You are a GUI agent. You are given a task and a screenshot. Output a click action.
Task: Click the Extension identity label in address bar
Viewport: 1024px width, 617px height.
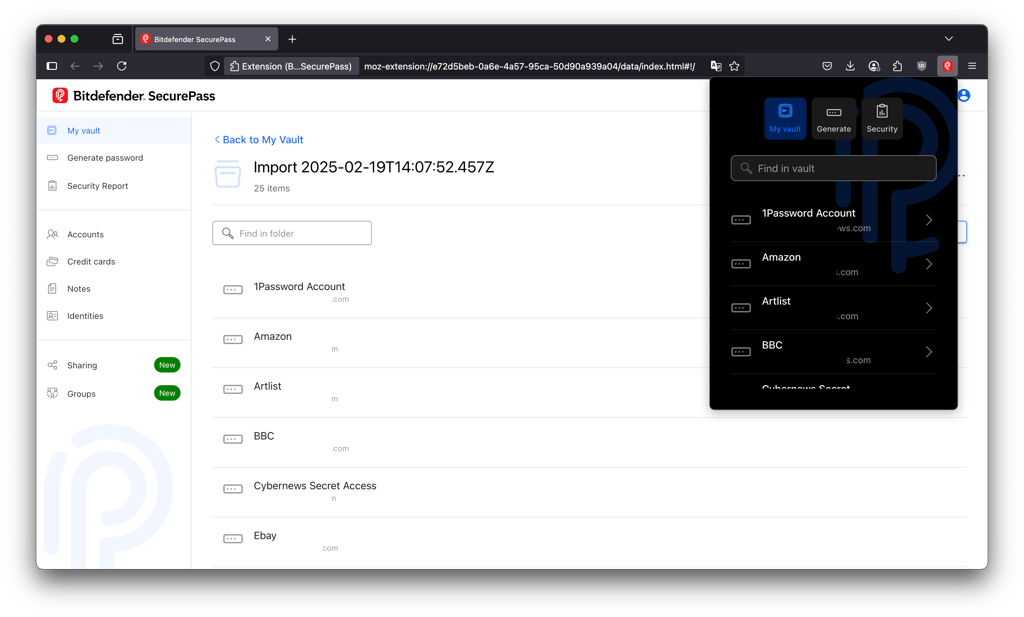[x=291, y=66]
